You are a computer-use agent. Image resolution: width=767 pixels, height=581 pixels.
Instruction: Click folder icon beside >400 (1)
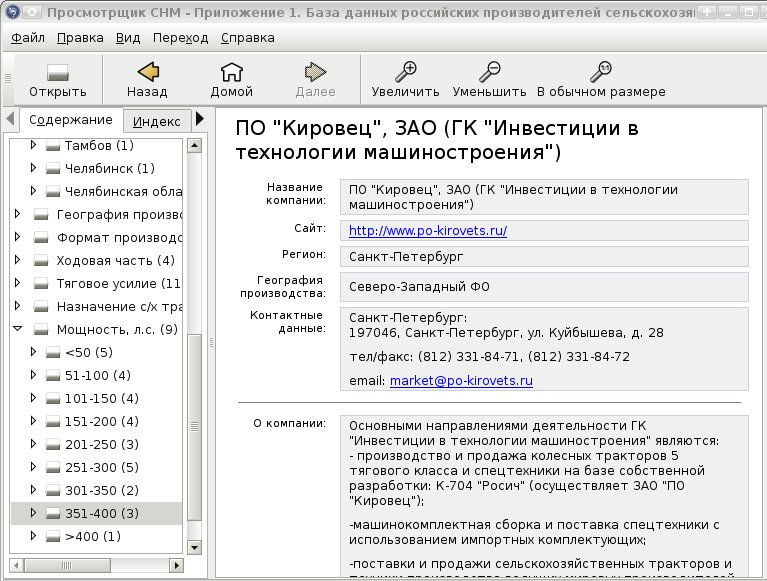click(x=53, y=536)
